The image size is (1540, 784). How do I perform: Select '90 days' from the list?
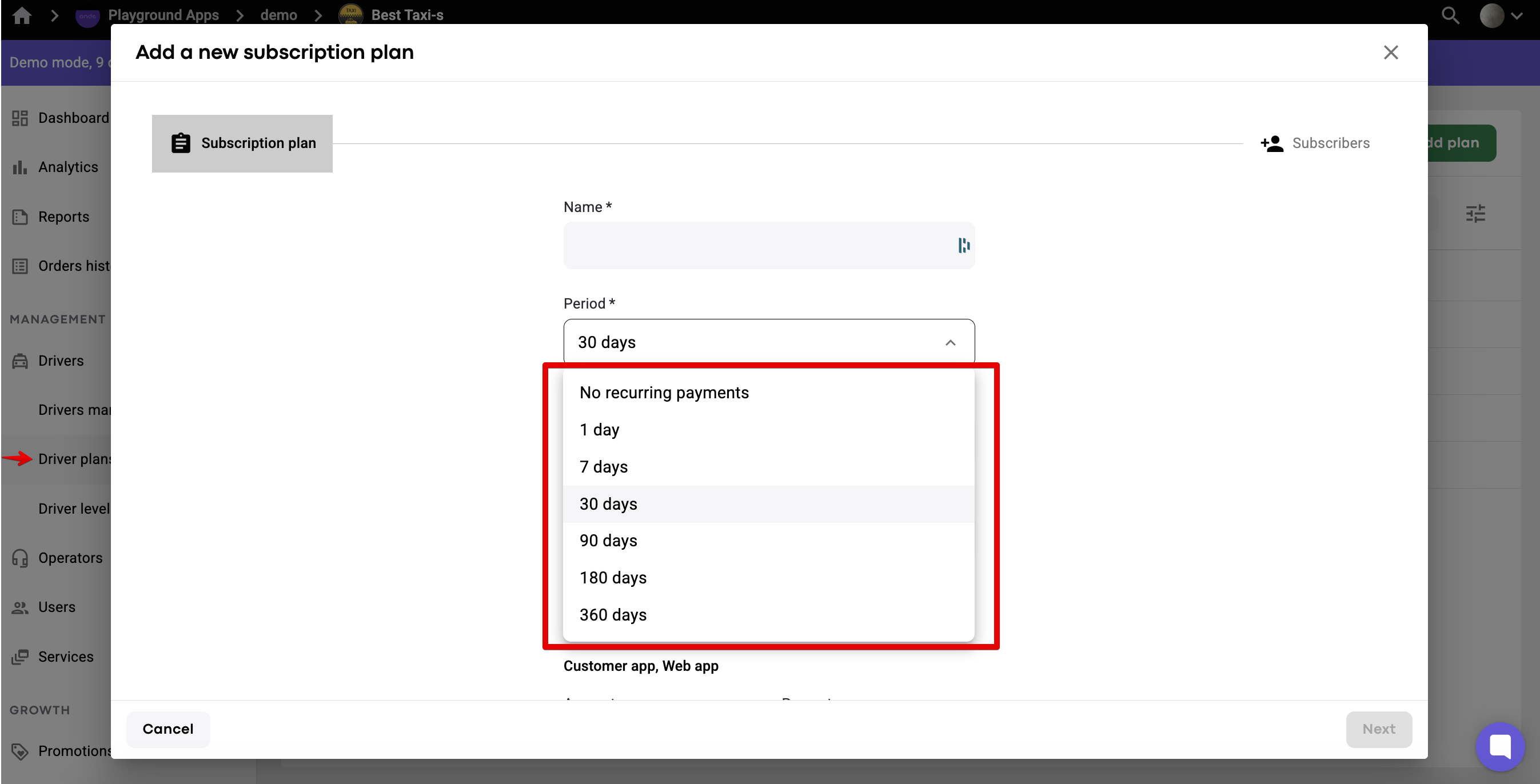[x=608, y=541]
